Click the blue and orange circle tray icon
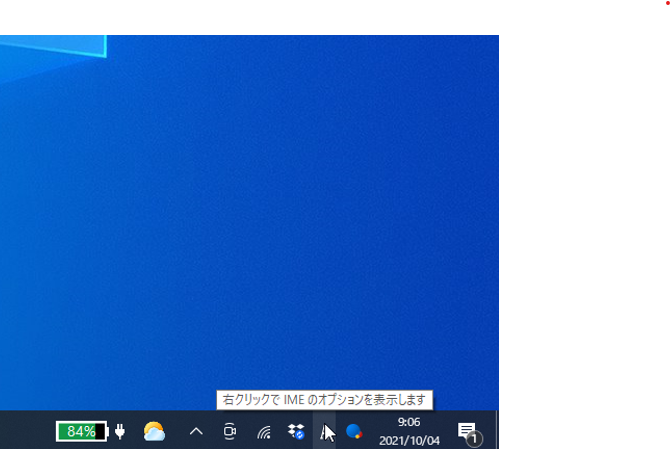The image size is (671, 449). (x=354, y=431)
